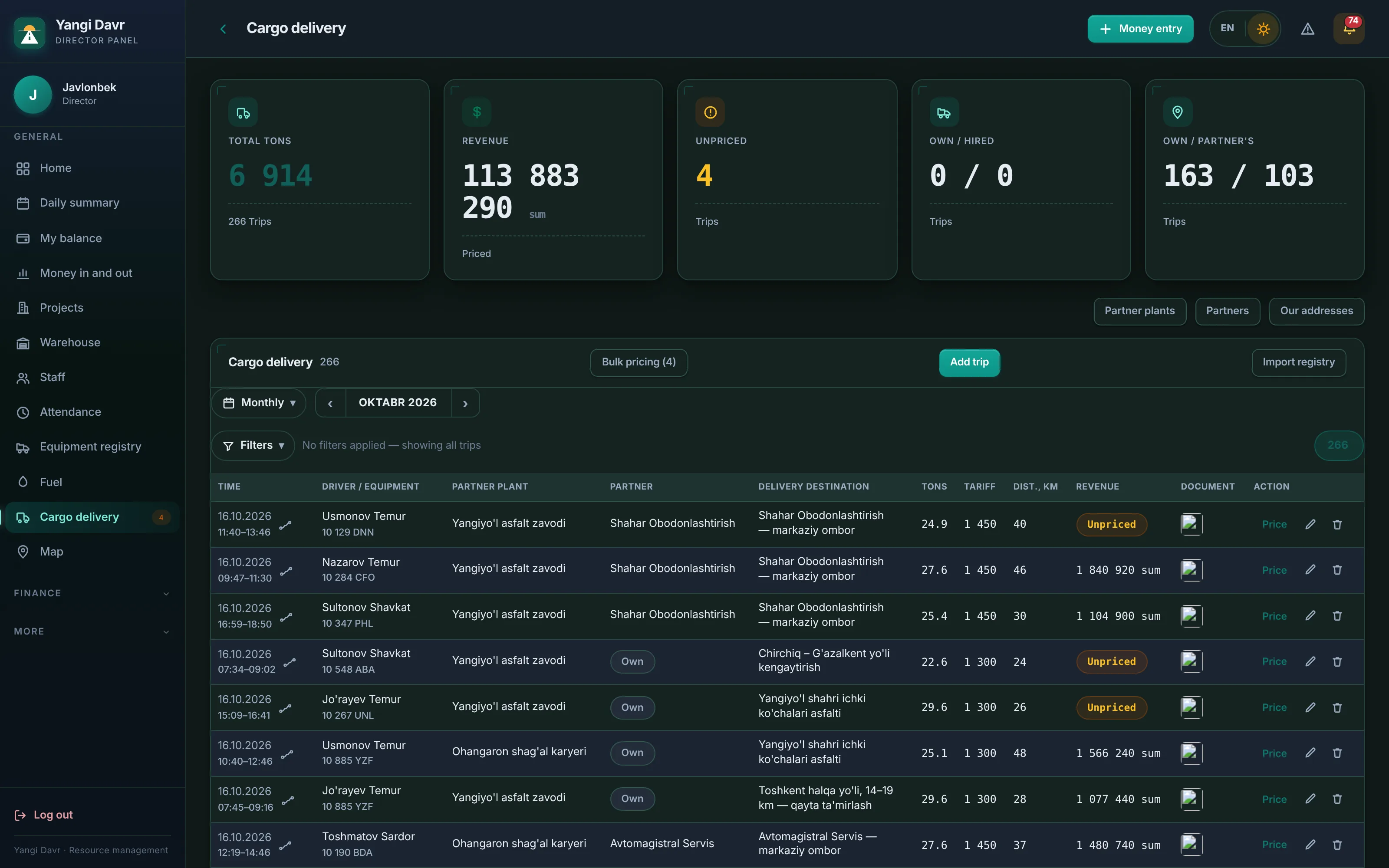This screenshot has height=868, width=1389.
Task: Open the Map page
Action: coord(92,552)
